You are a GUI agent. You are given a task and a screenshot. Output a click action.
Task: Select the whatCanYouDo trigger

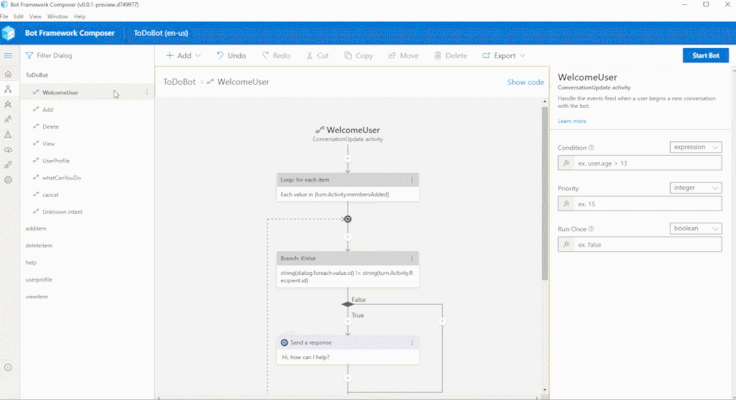click(x=61, y=178)
